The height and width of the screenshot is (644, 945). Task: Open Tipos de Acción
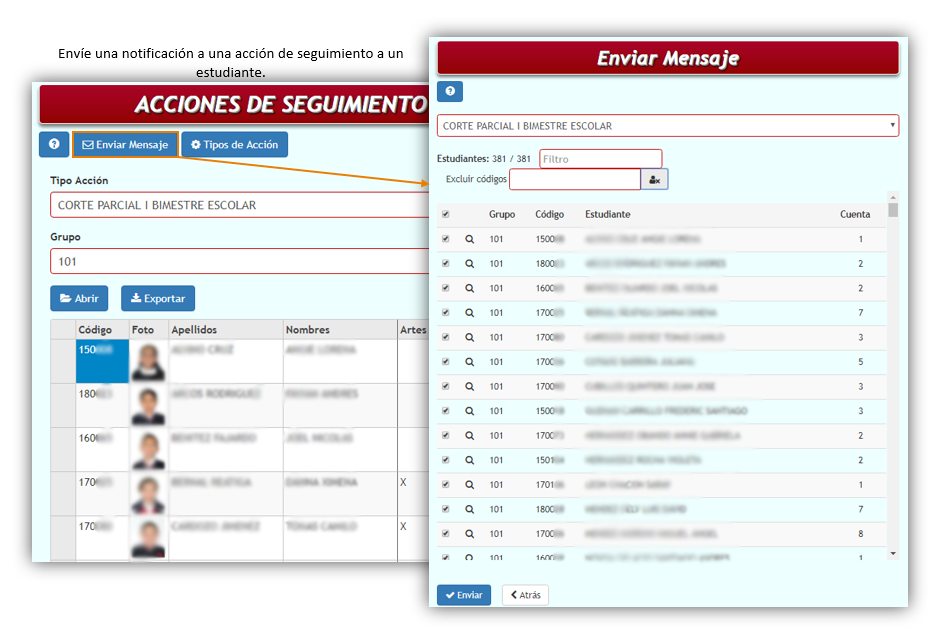coord(234,145)
